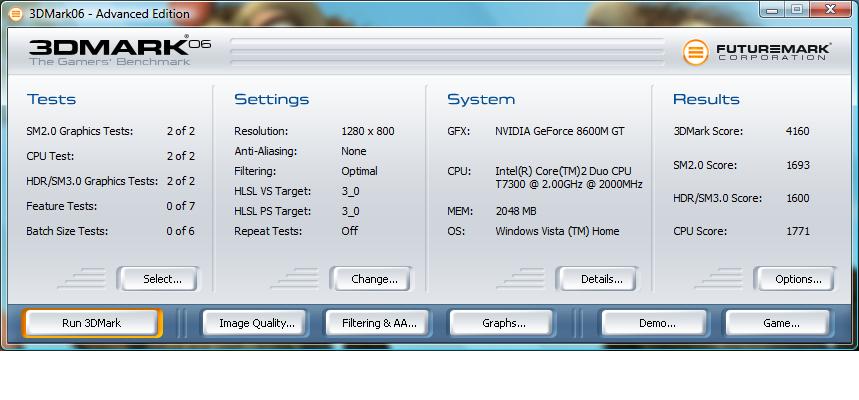Viewport: 859px width, 400px height.
Task: Click the 3DMark Score value 4160
Action: (797, 132)
